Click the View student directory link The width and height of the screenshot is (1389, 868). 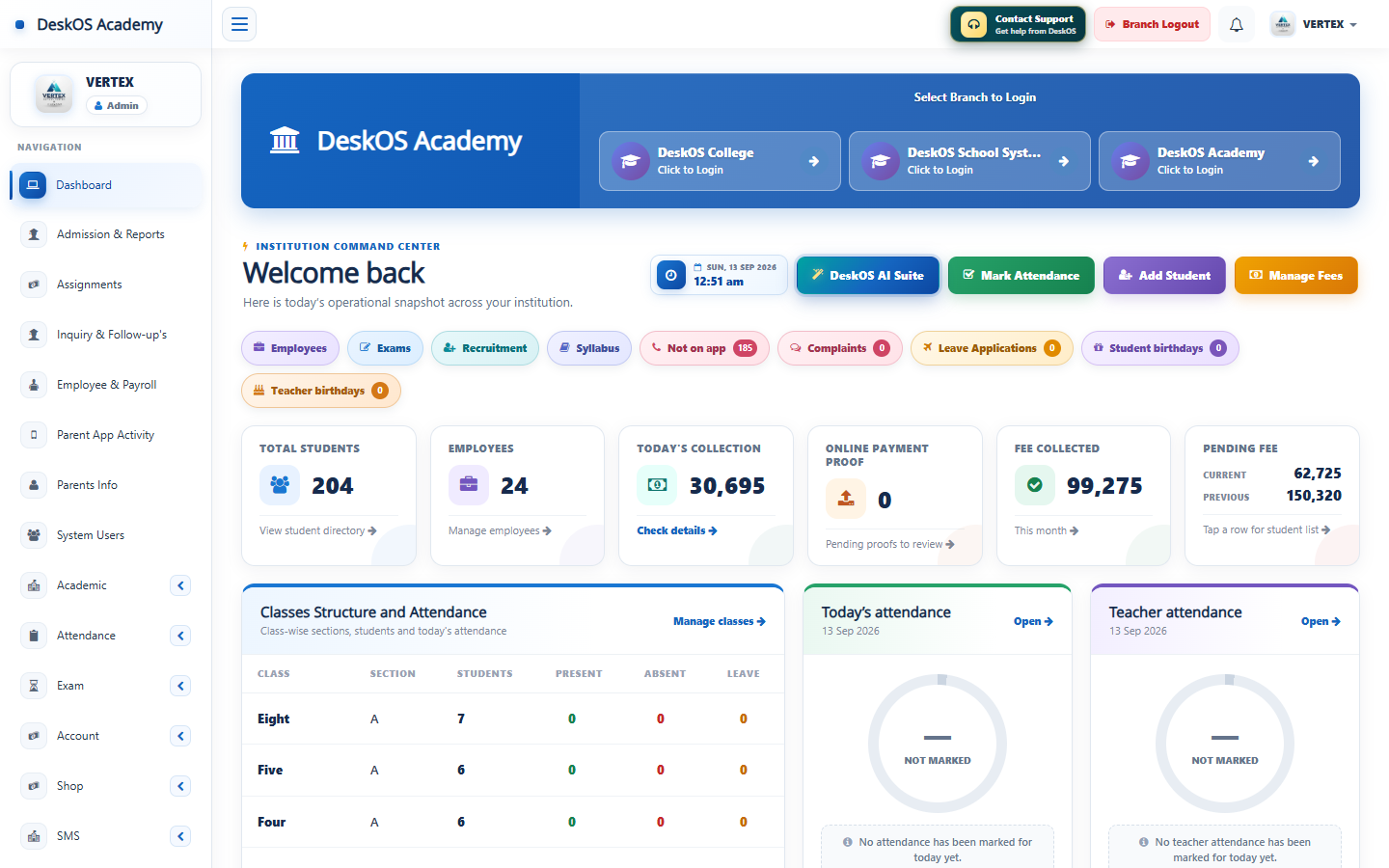(x=318, y=530)
